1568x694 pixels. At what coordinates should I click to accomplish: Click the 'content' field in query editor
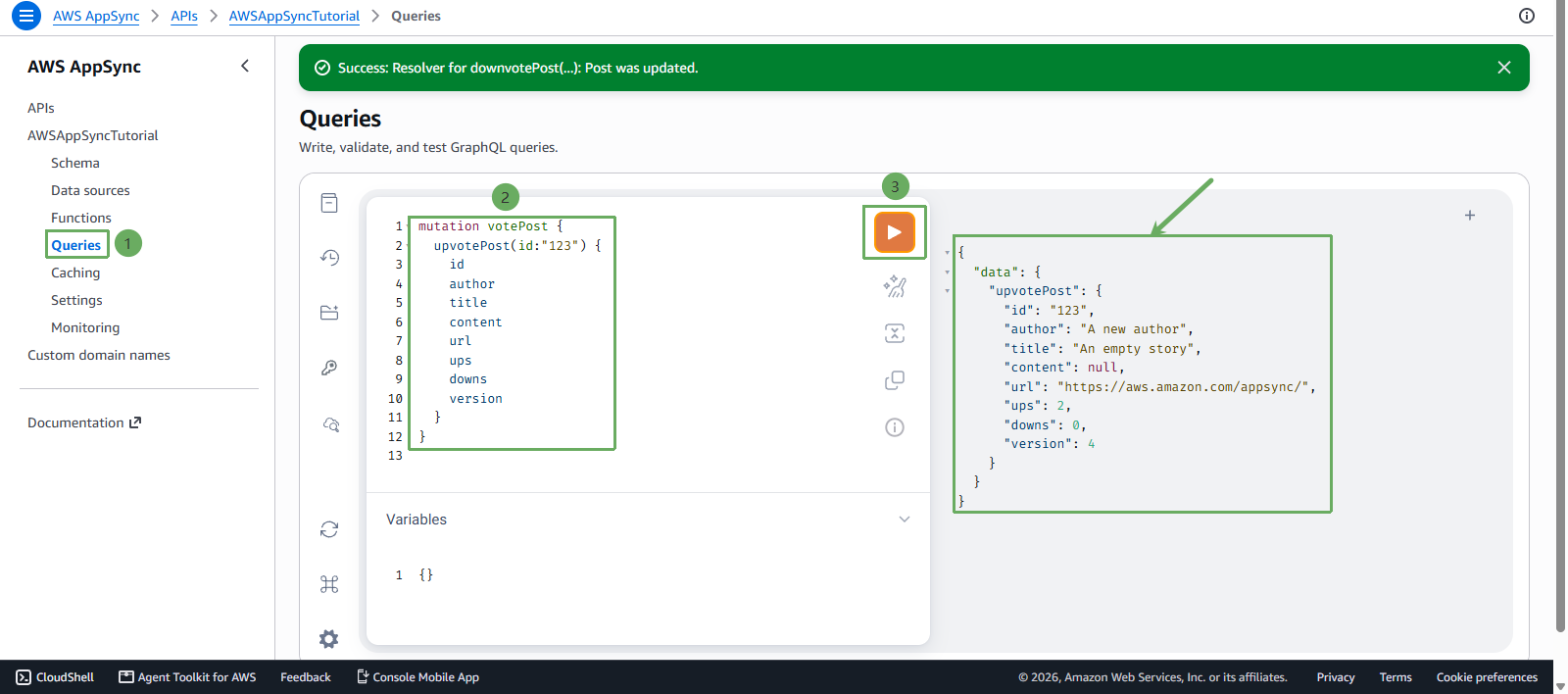475,322
